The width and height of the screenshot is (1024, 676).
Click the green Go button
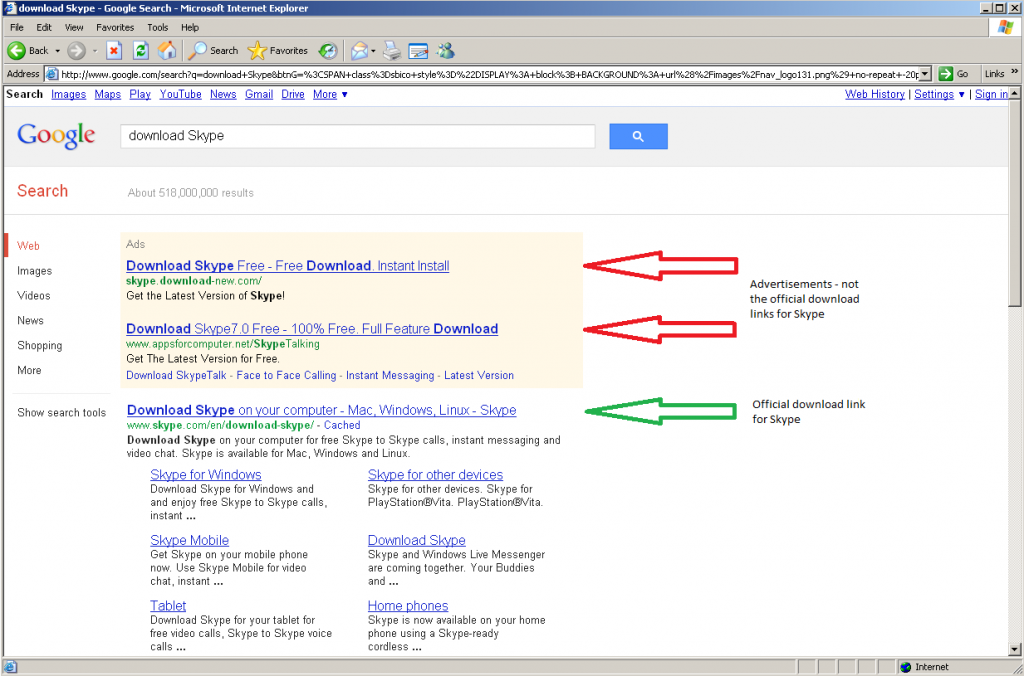953,74
